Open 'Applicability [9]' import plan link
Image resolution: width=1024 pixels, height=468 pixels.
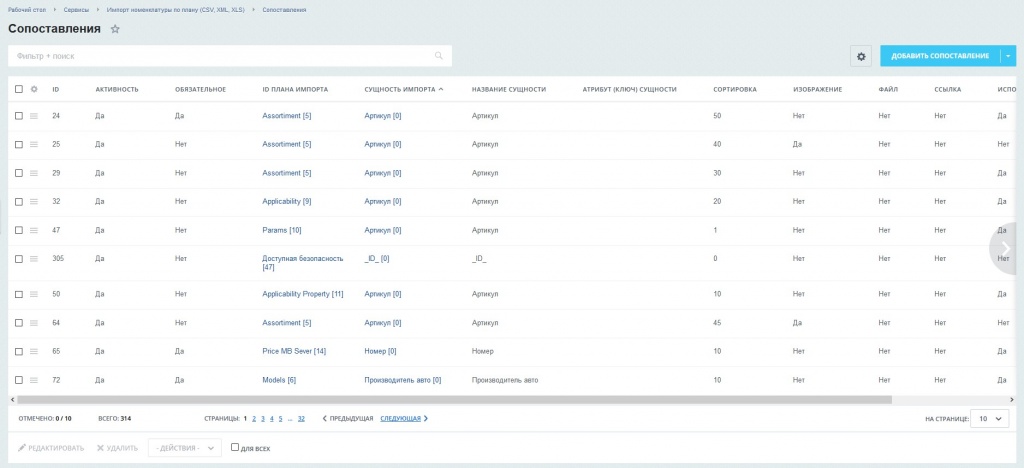click(287, 202)
